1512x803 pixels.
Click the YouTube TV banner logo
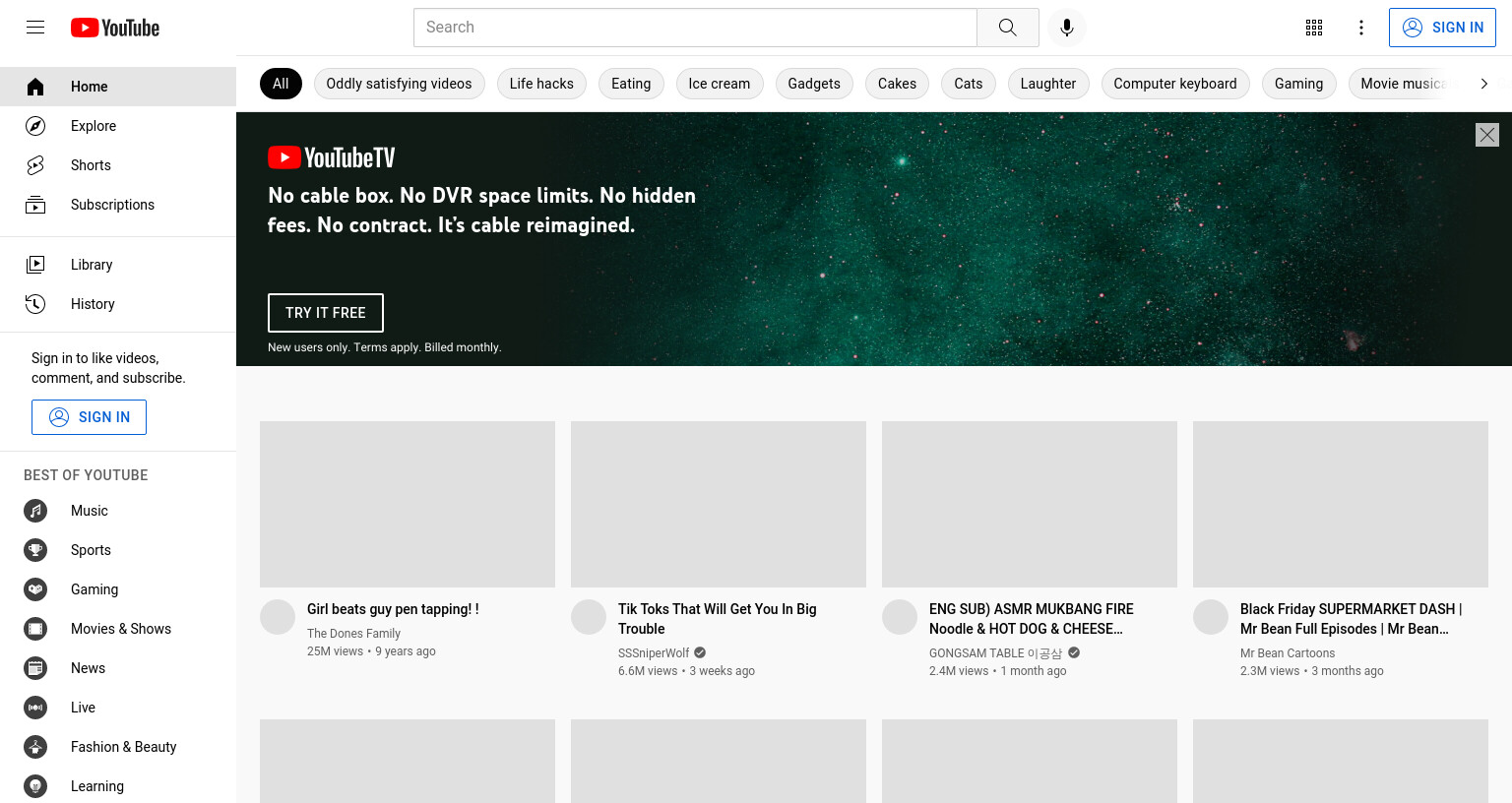click(332, 157)
